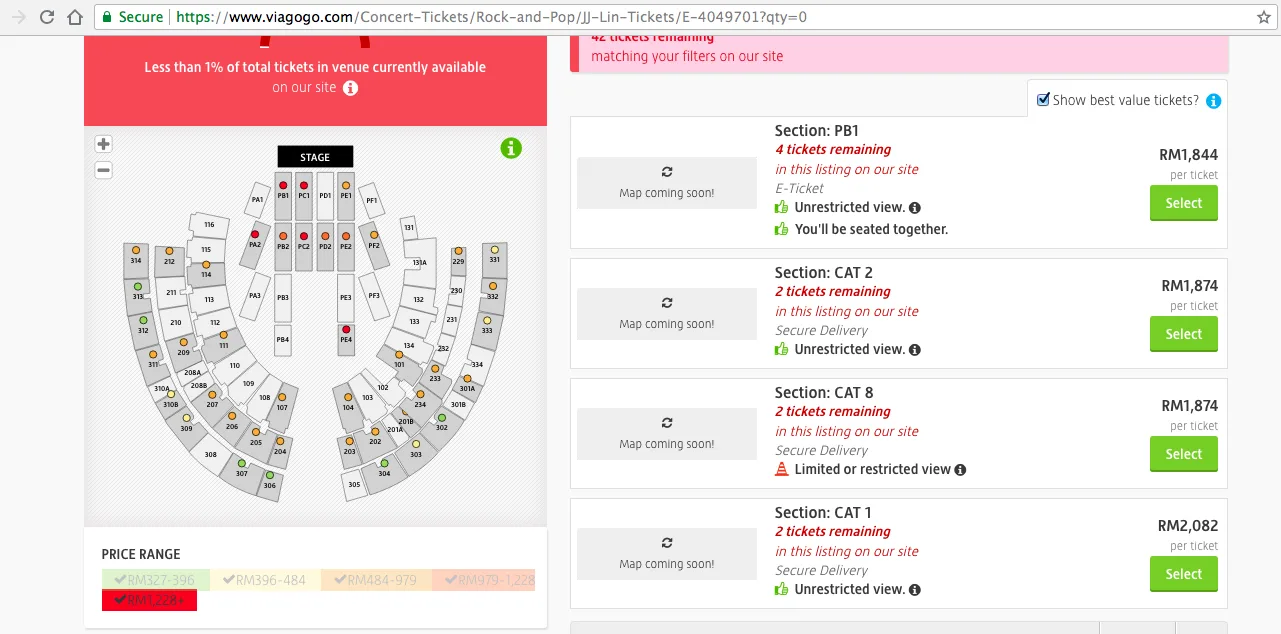This screenshot has height=634, width=1281.
Task: Open blue info icon for best value tickets
Action: pyautogui.click(x=1213, y=101)
